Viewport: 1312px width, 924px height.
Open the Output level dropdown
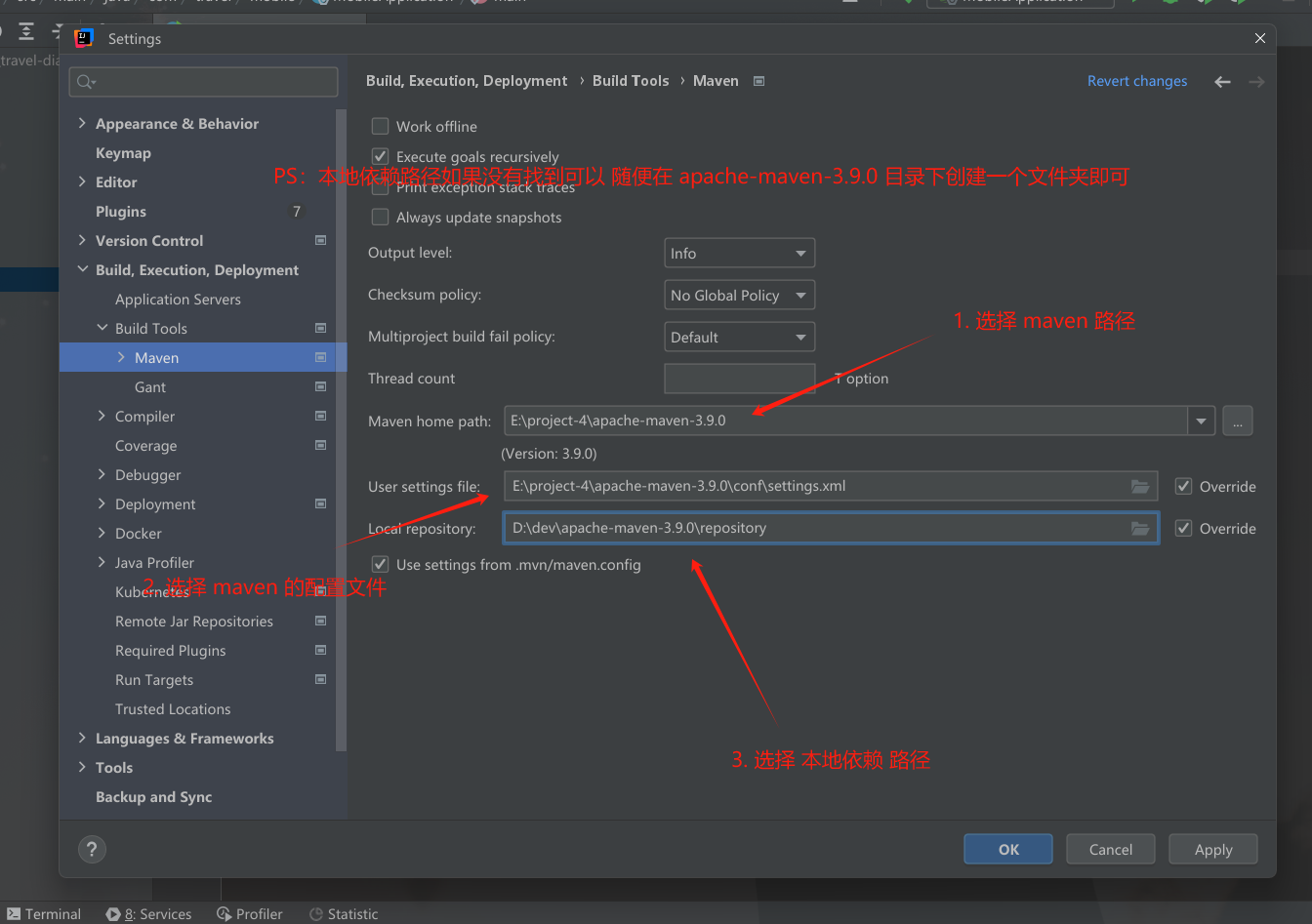click(739, 254)
